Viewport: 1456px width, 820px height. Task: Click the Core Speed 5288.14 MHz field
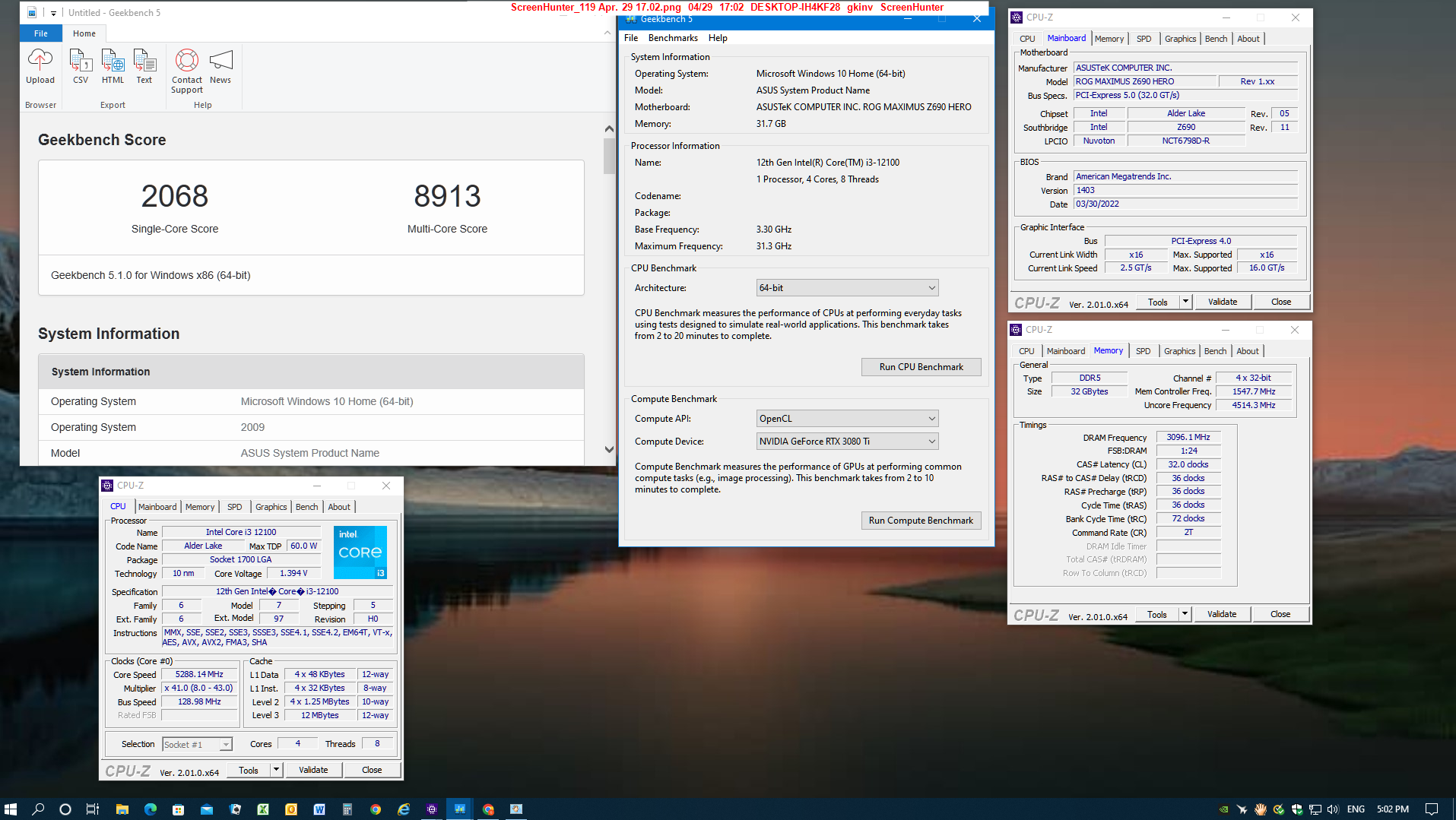click(199, 675)
